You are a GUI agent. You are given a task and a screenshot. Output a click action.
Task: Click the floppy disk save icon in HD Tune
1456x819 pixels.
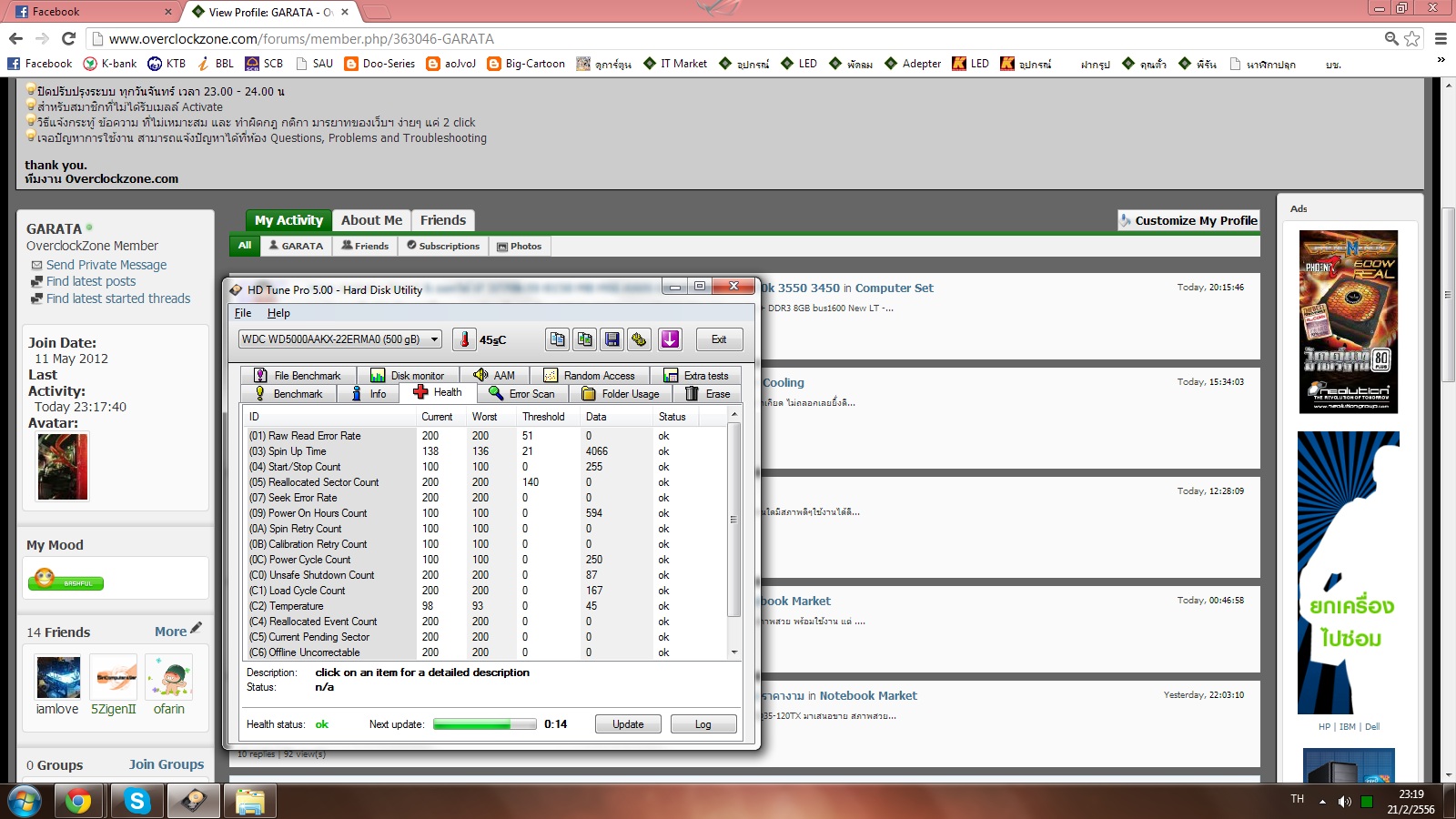coord(612,339)
